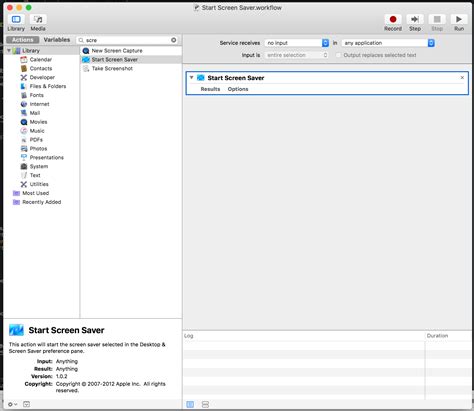
Task: Select the Movies category
Action: click(x=38, y=122)
